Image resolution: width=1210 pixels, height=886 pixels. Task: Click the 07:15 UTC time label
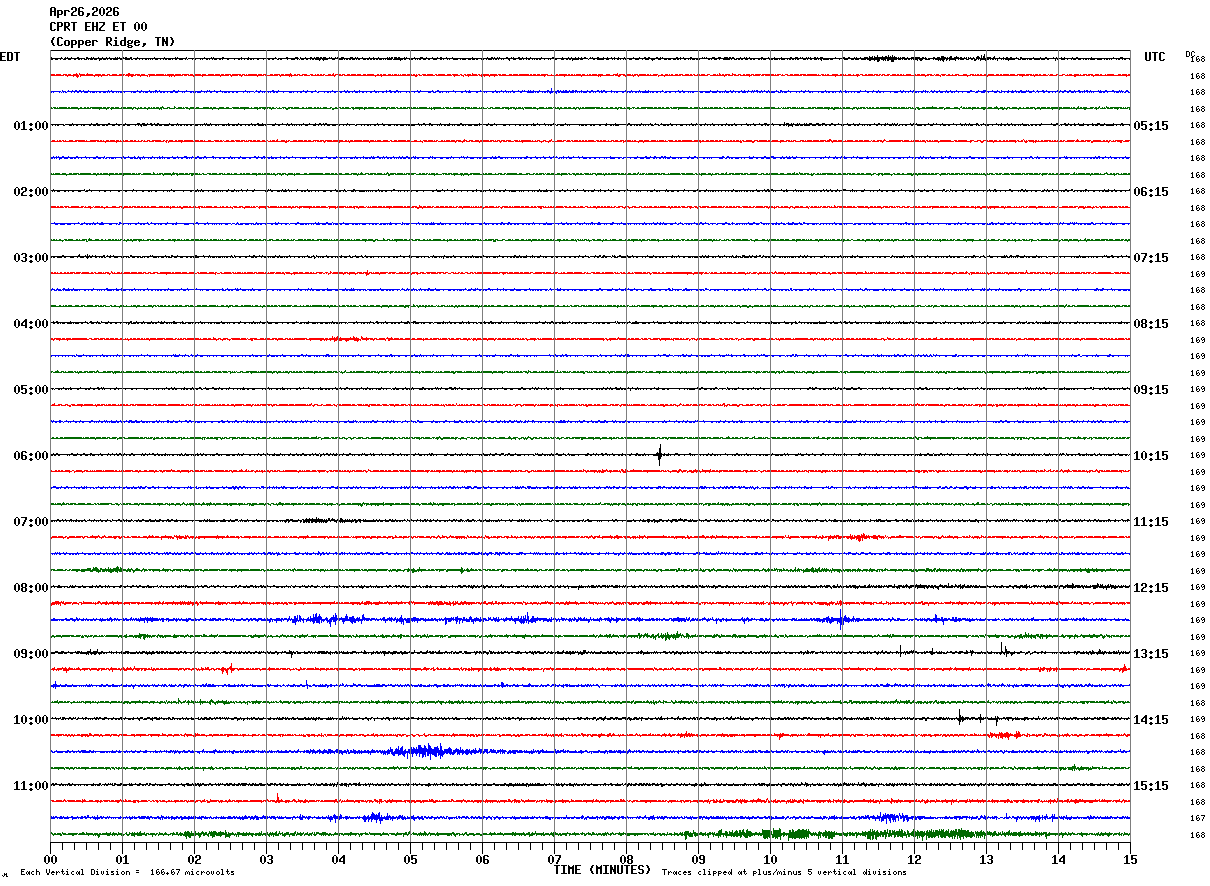point(1151,258)
